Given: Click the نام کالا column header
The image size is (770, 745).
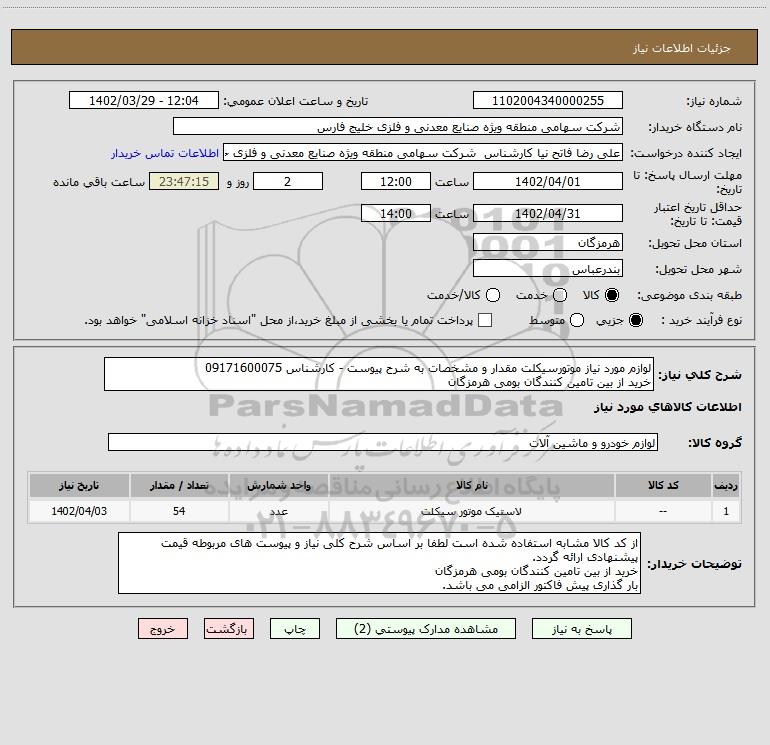Looking at the screenshot, I should 472,486.
